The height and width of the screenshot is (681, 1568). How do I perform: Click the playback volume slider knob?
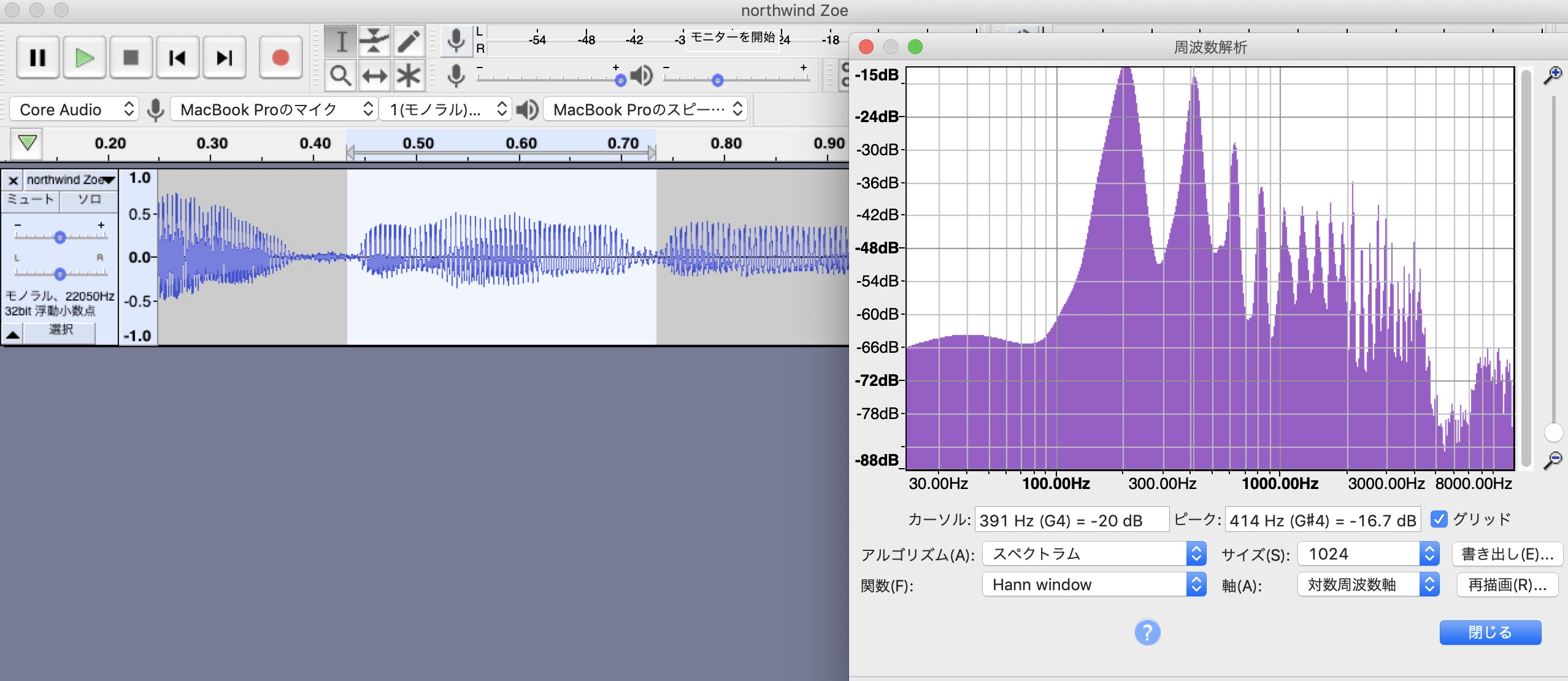click(x=717, y=80)
